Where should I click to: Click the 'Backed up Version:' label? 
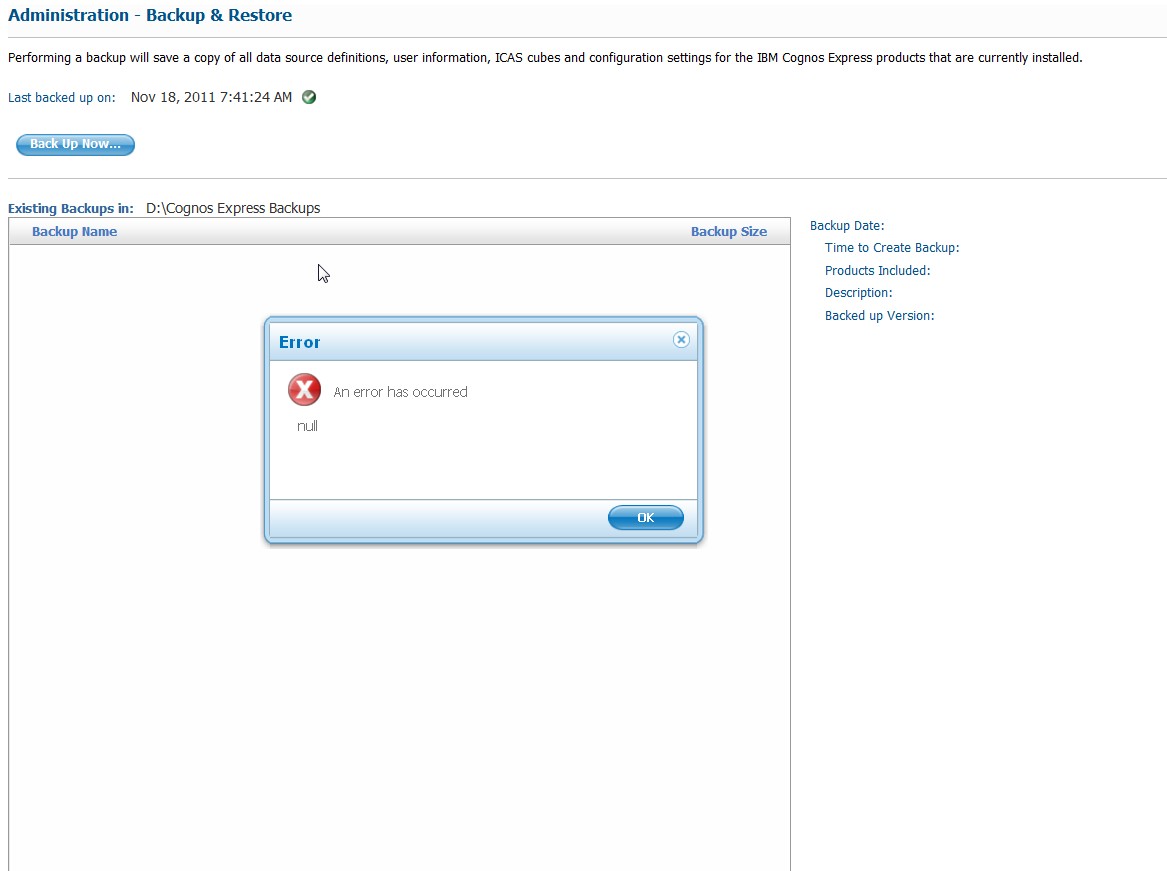click(x=879, y=316)
